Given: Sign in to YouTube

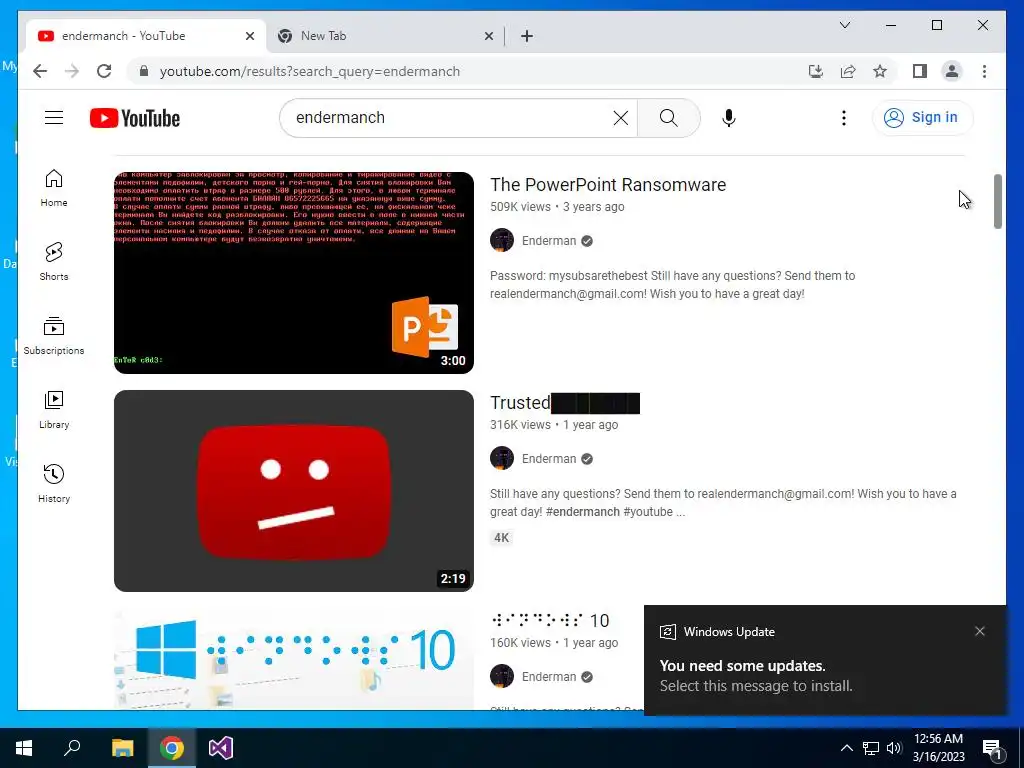Looking at the screenshot, I should point(922,118).
